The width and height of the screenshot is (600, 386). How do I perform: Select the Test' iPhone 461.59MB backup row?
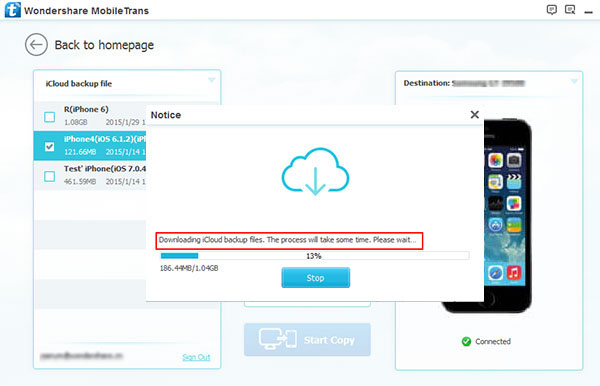[x=90, y=176]
